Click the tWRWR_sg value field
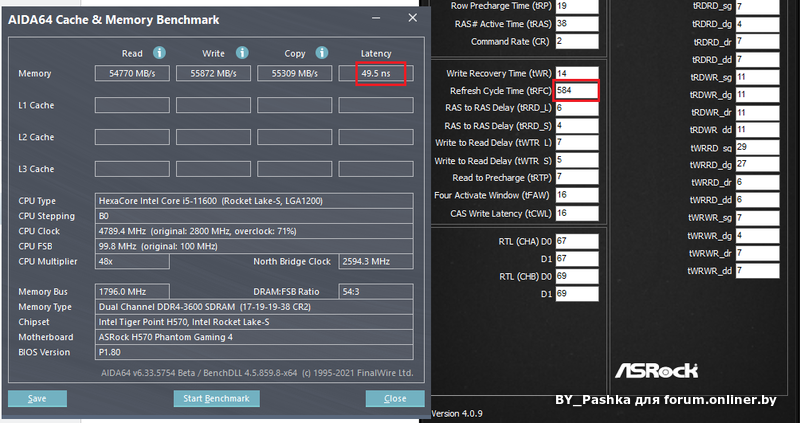Viewport: 800px width, 423px height. pyautogui.click(x=757, y=218)
